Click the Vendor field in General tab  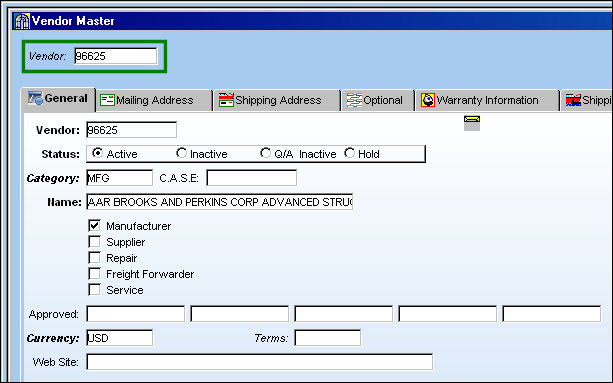[x=131, y=130]
